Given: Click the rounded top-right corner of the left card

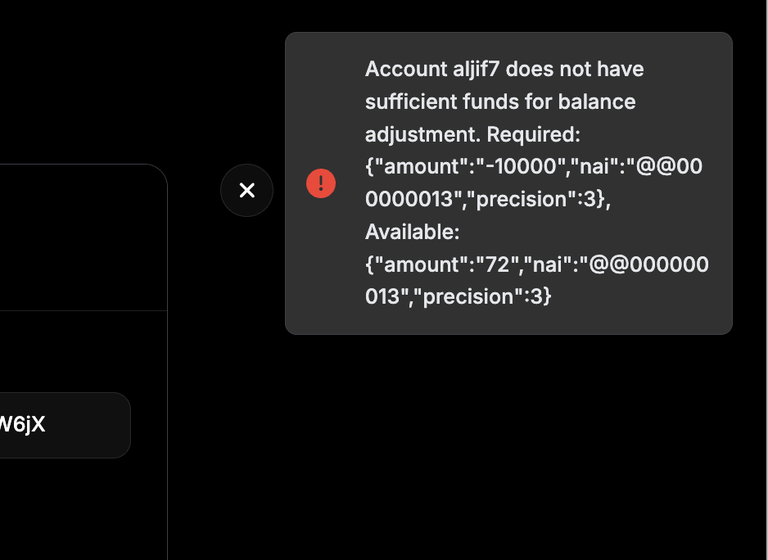Looking at the screenshot, I should click(156, 176).
